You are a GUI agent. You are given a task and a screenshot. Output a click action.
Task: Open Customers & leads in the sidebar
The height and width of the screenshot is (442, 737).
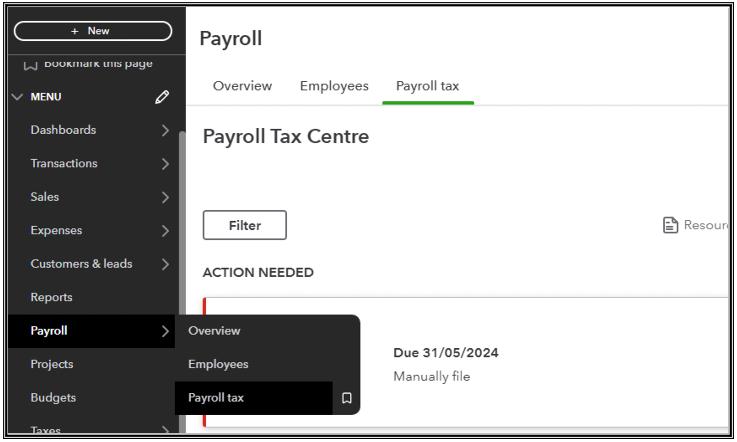81,264
